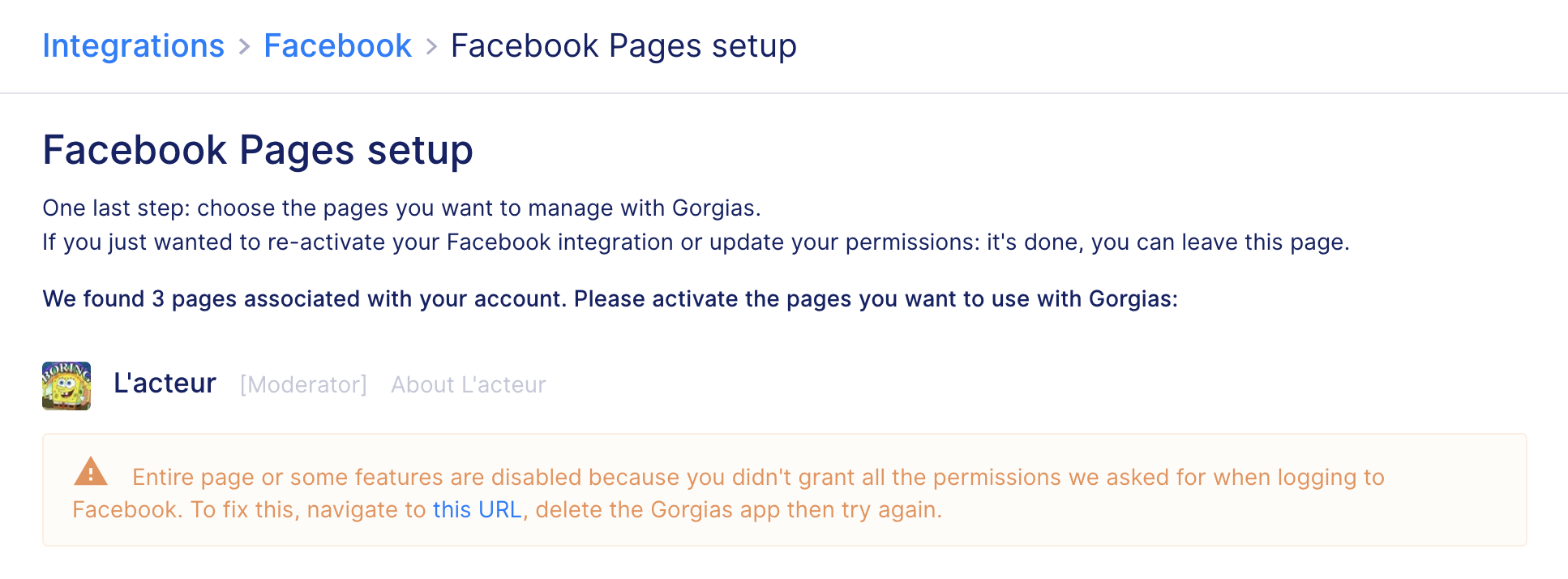The width and height of the screenshot is (1568, 579).
Task: Click 'To fix this, navigate to' warning text
Action: point(308,509)
